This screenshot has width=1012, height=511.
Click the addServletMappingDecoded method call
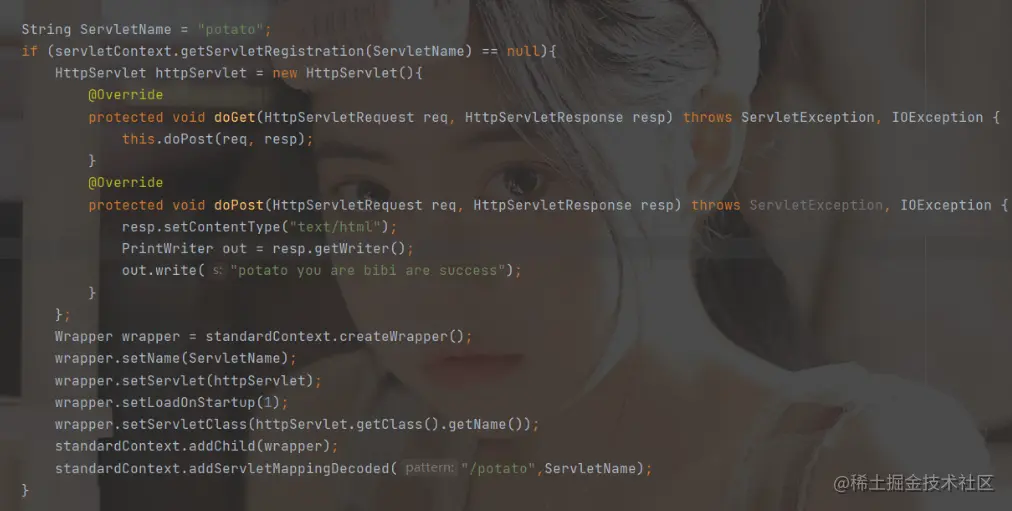point(288,468)
